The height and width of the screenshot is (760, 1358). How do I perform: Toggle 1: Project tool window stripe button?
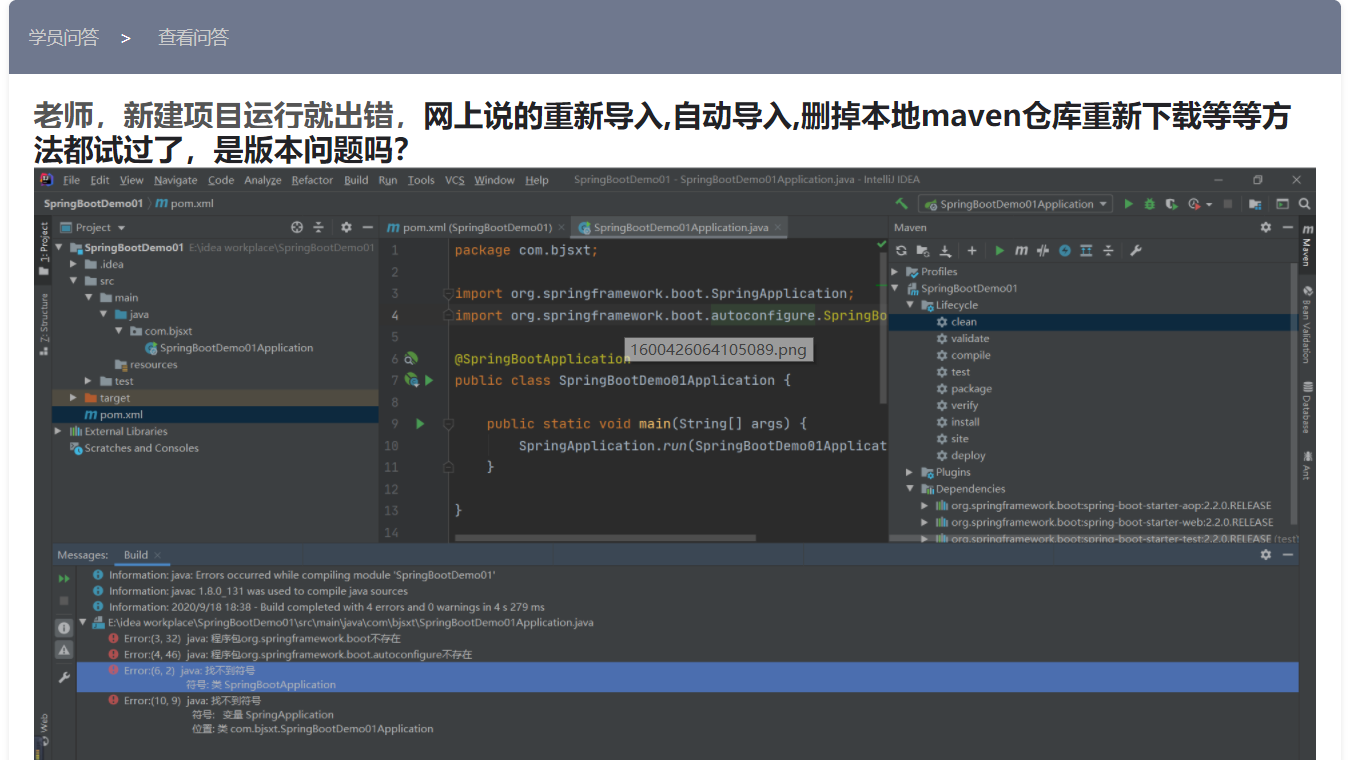43,249
